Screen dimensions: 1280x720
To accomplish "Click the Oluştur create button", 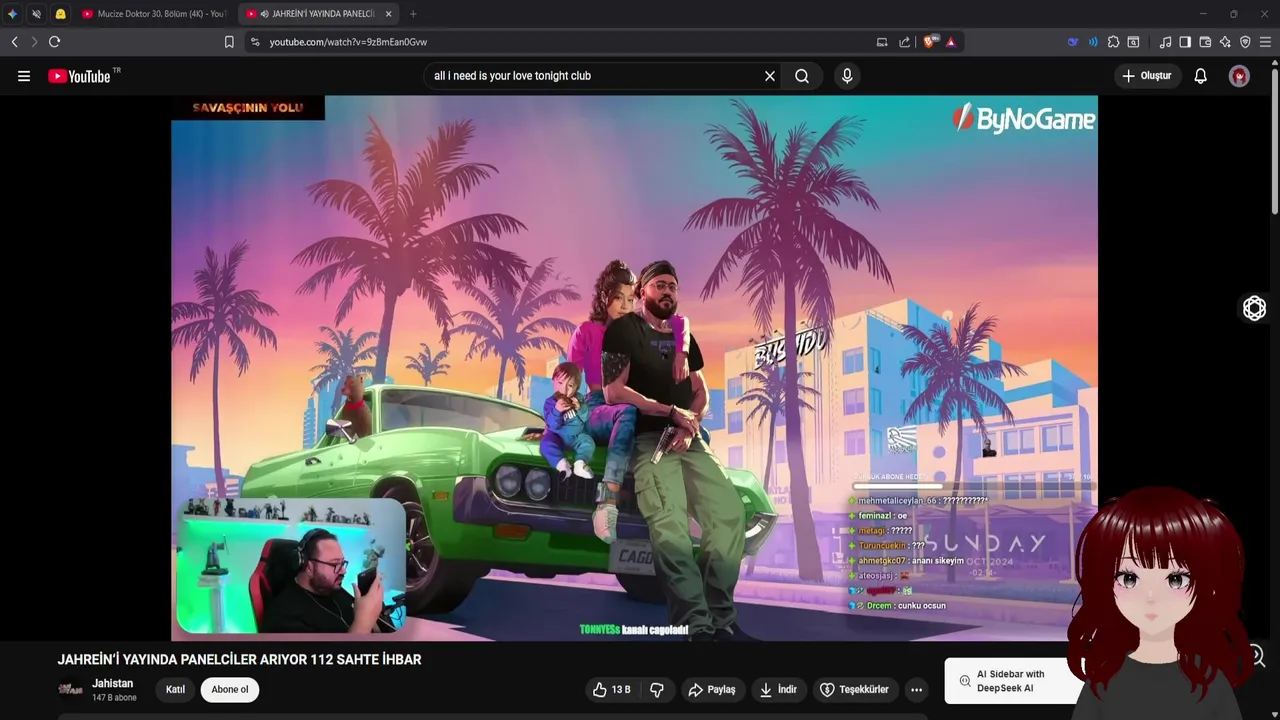I will tap(1147, 76).
